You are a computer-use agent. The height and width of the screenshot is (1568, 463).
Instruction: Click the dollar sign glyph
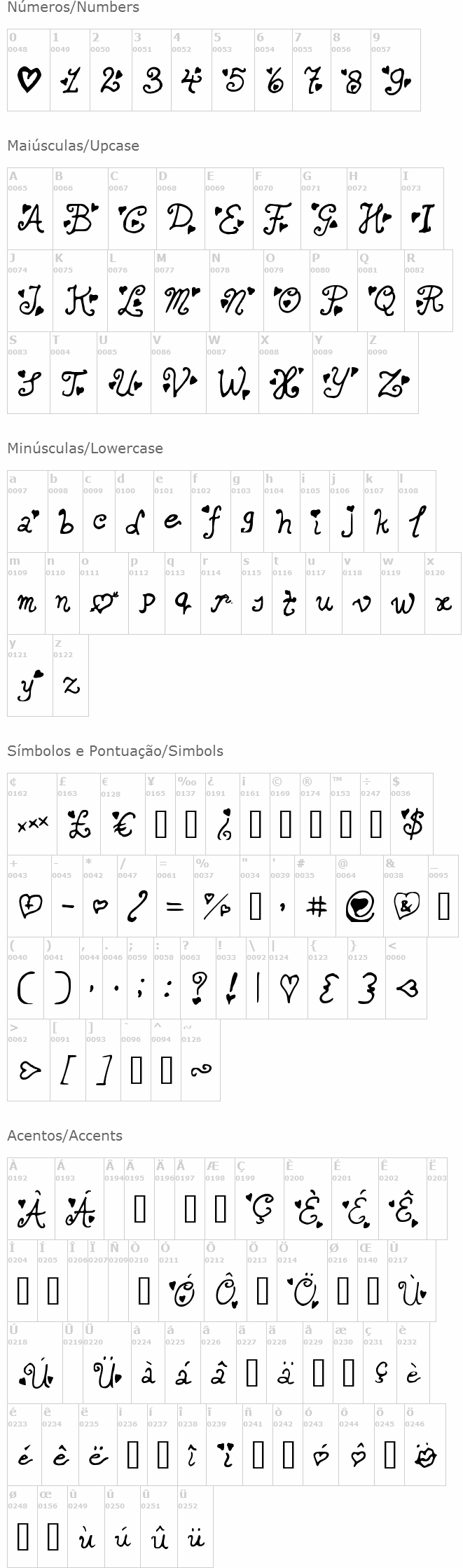tap(413, 823)
